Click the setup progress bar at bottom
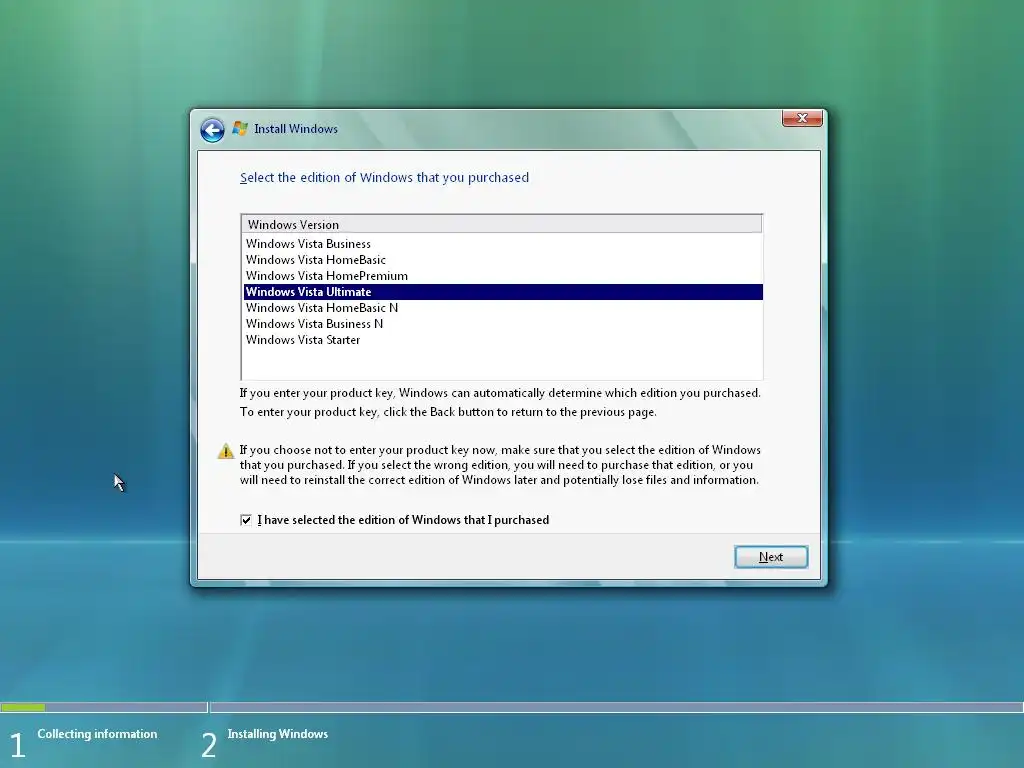The image size is (1024, 768). pos(512,707)
